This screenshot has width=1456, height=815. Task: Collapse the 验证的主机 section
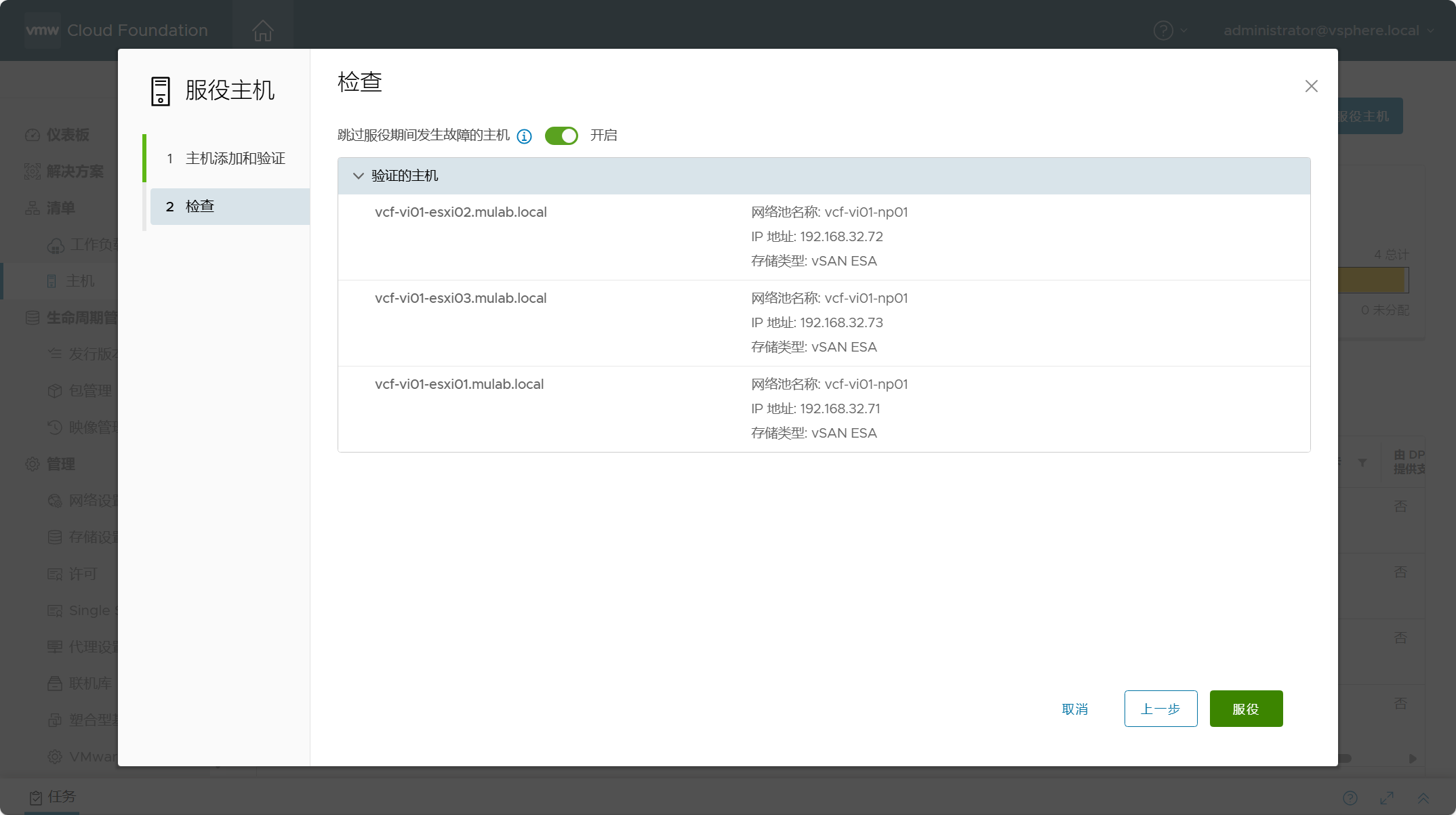click(x=359, y=176)
